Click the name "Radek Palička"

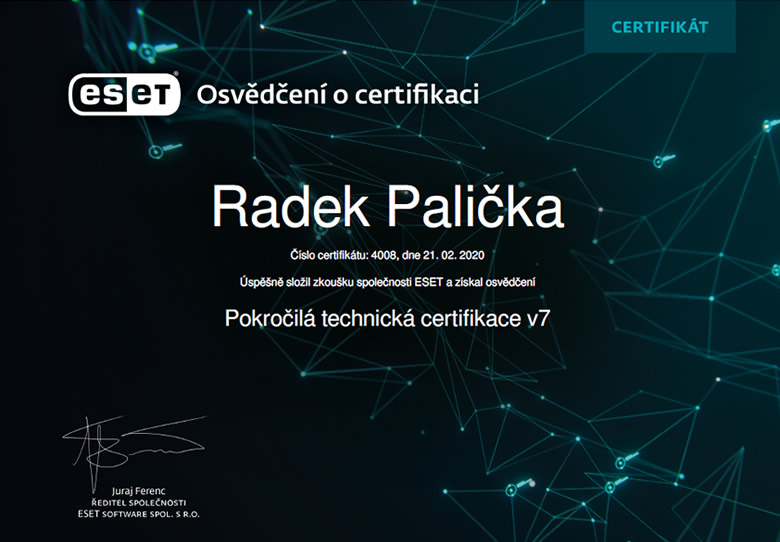[388, 206]
